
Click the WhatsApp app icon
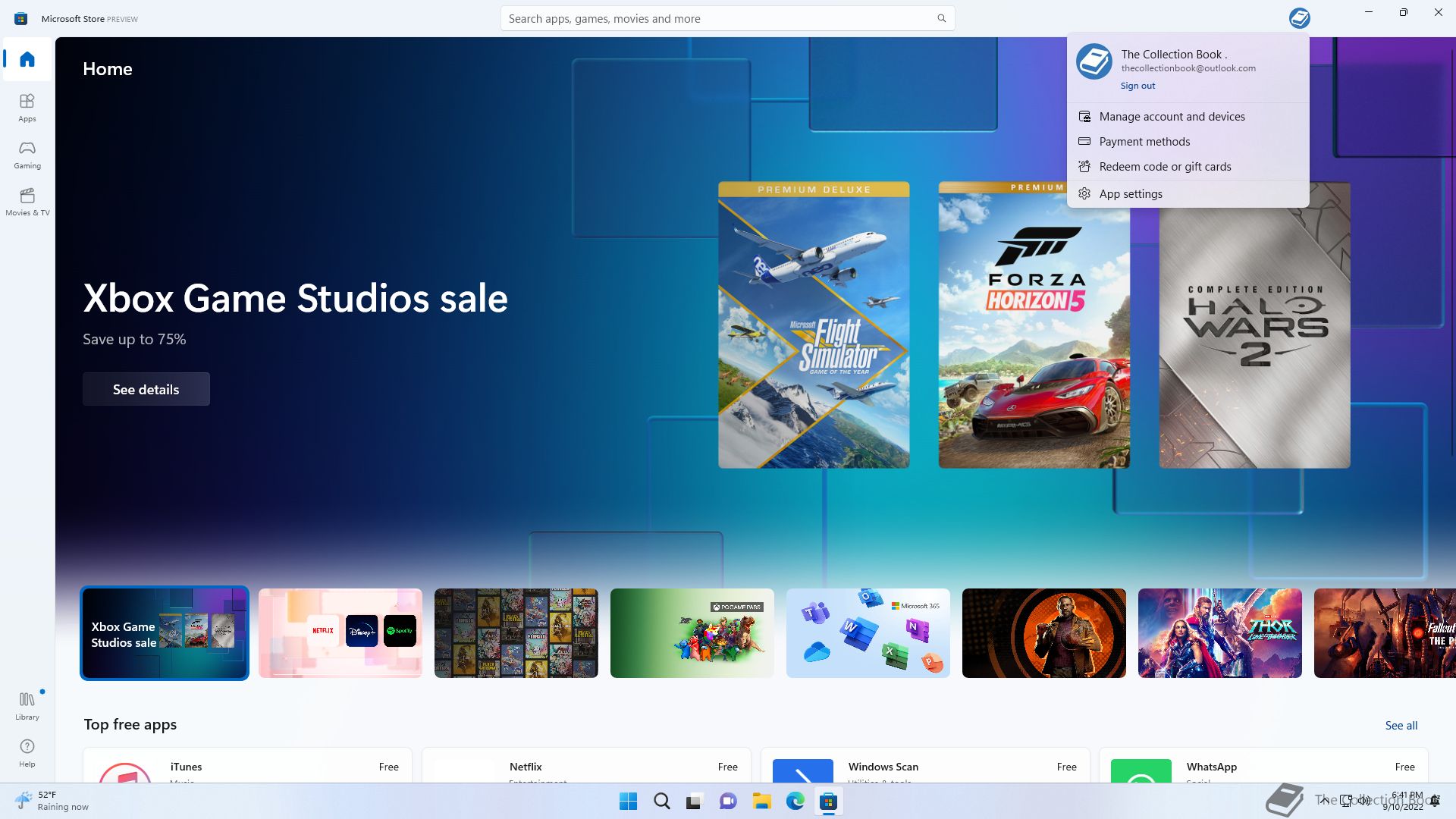pos(1141,770)
